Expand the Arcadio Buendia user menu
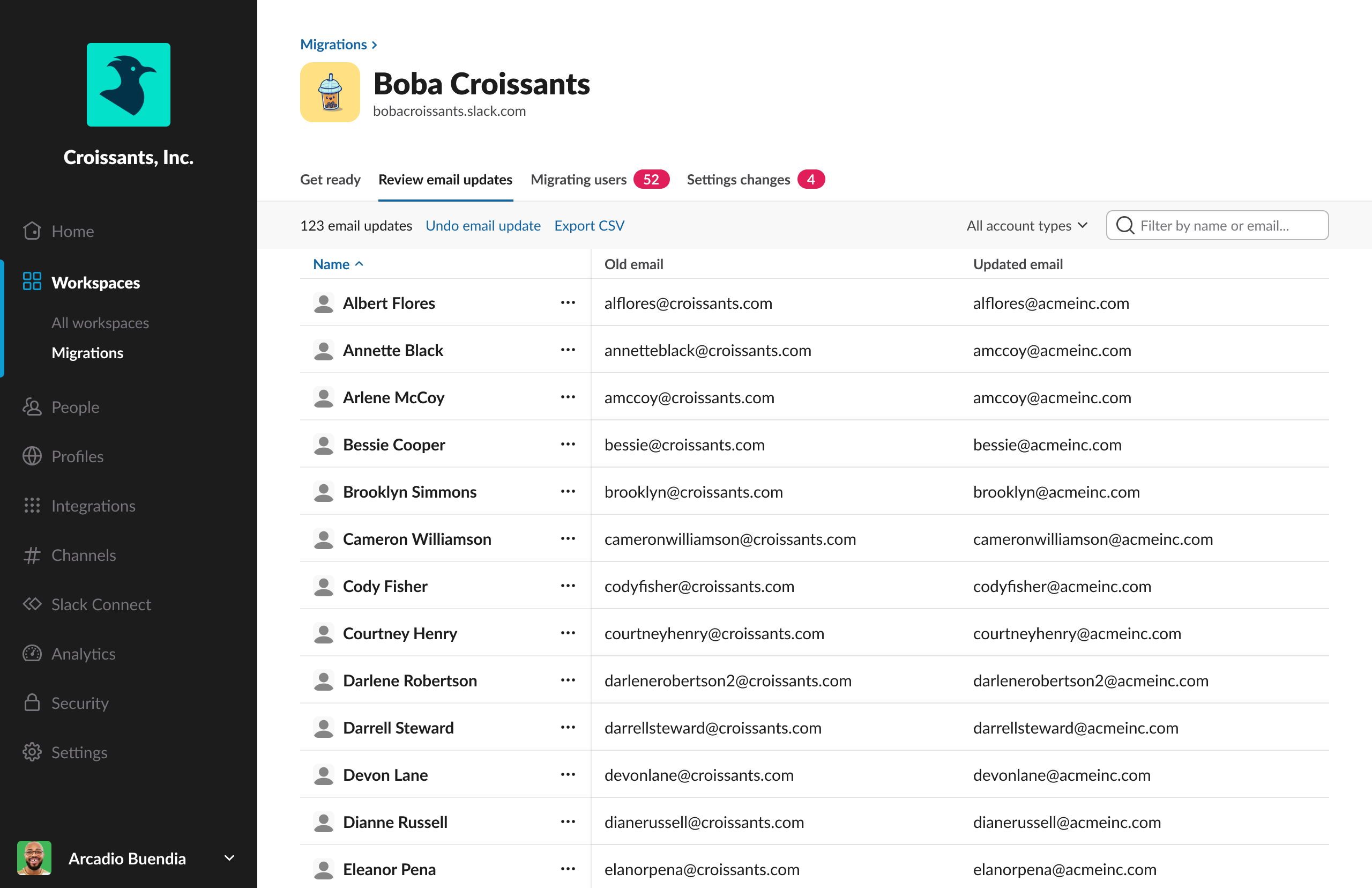Viewport: 1372px width, 888px height. 229,858
